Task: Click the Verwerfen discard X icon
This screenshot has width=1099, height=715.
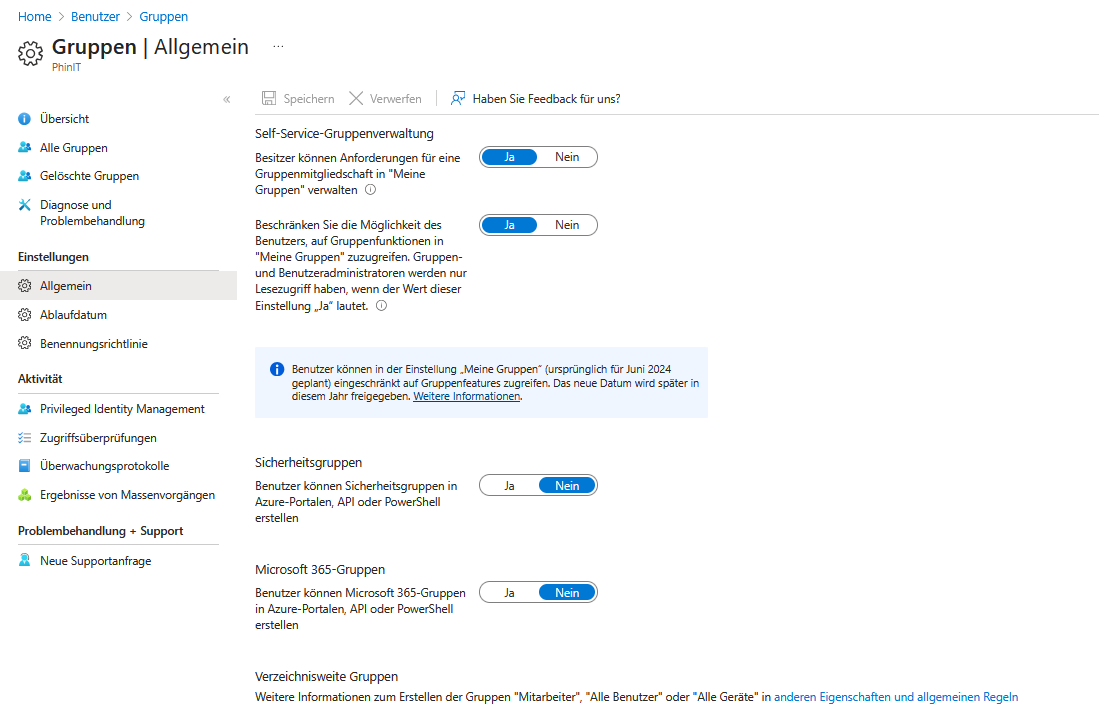Action: tap(356, 98)
